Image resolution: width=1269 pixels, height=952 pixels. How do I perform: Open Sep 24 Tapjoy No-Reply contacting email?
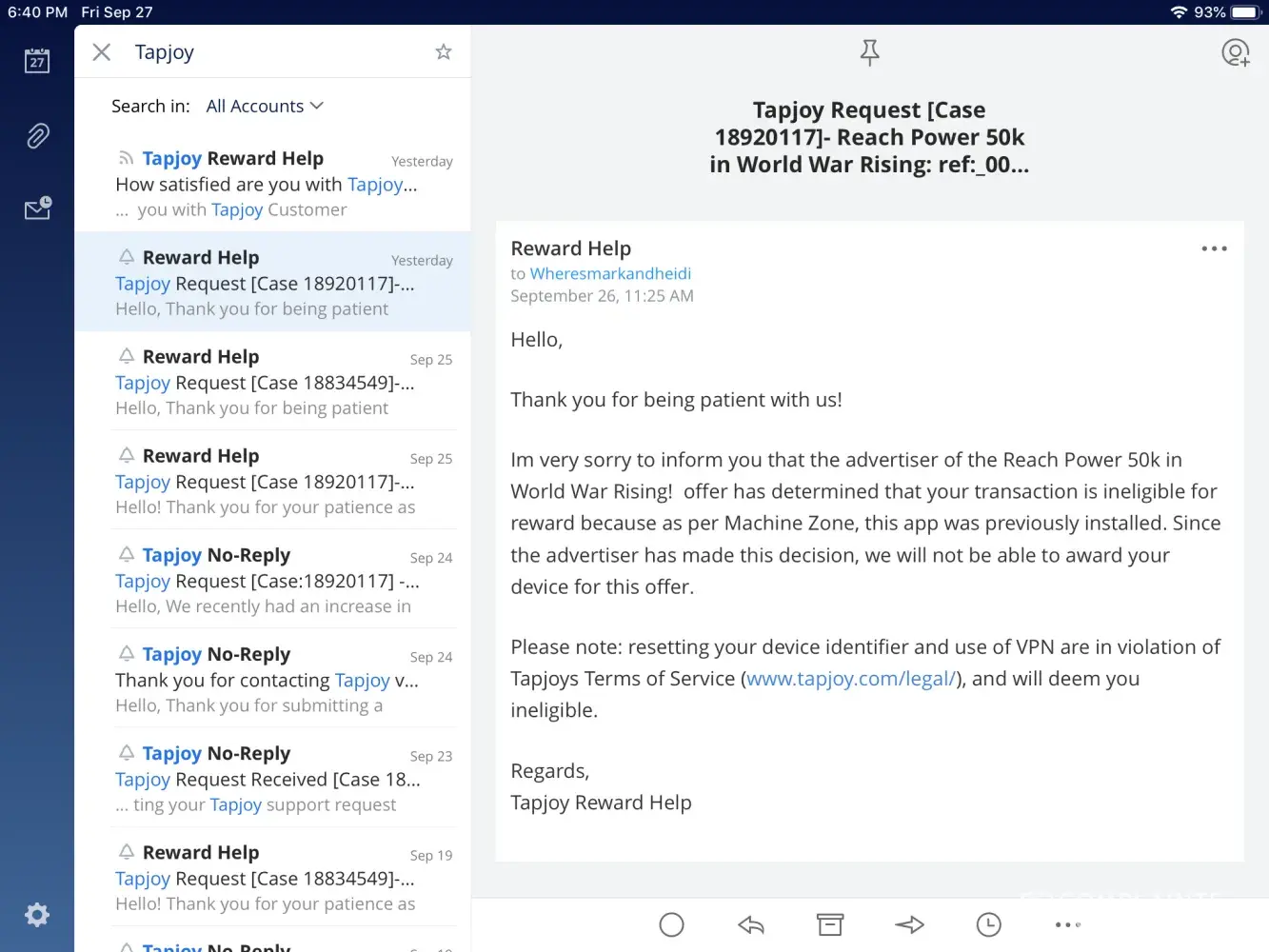click(272, 680)
